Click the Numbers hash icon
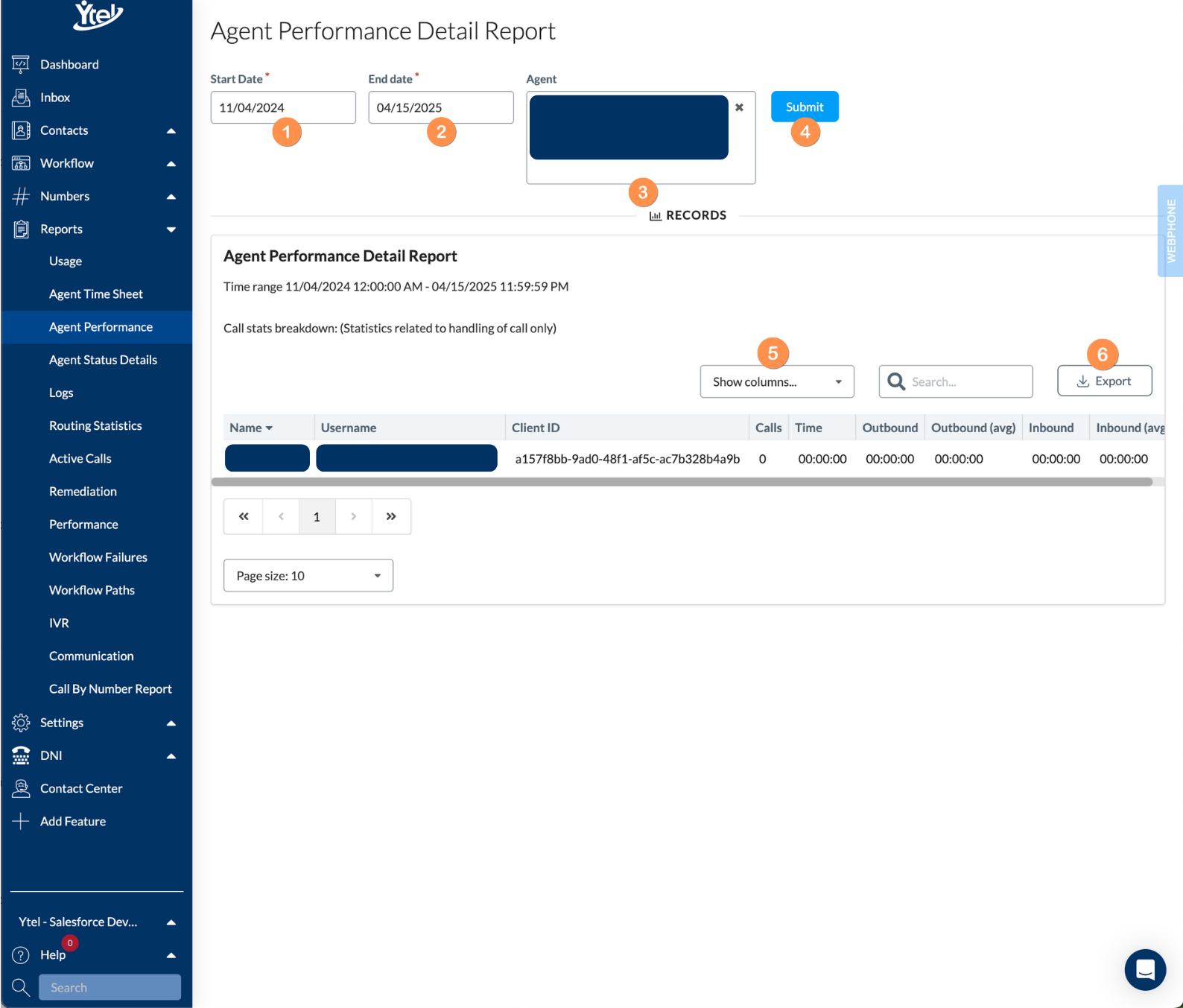 coord(21,196)
